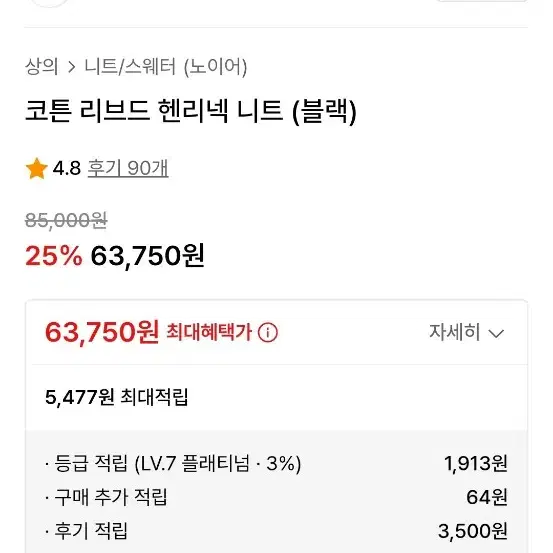Image resolution: width=553 pixels, height=553 pixels.
Task: Tap the red 63,750원 benefit price
Action: [x=102, y=332]
